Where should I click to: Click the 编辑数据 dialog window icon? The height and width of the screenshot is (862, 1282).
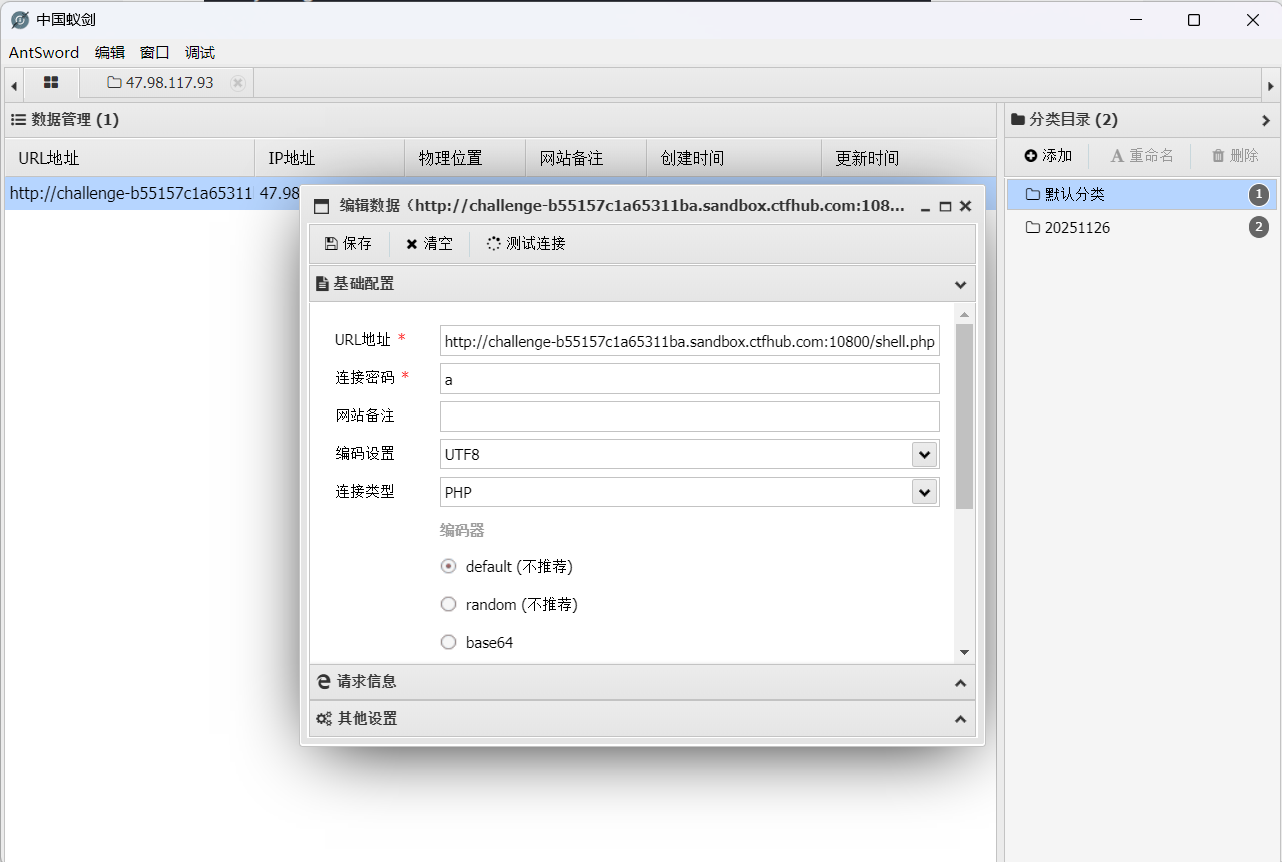[321, 207]
